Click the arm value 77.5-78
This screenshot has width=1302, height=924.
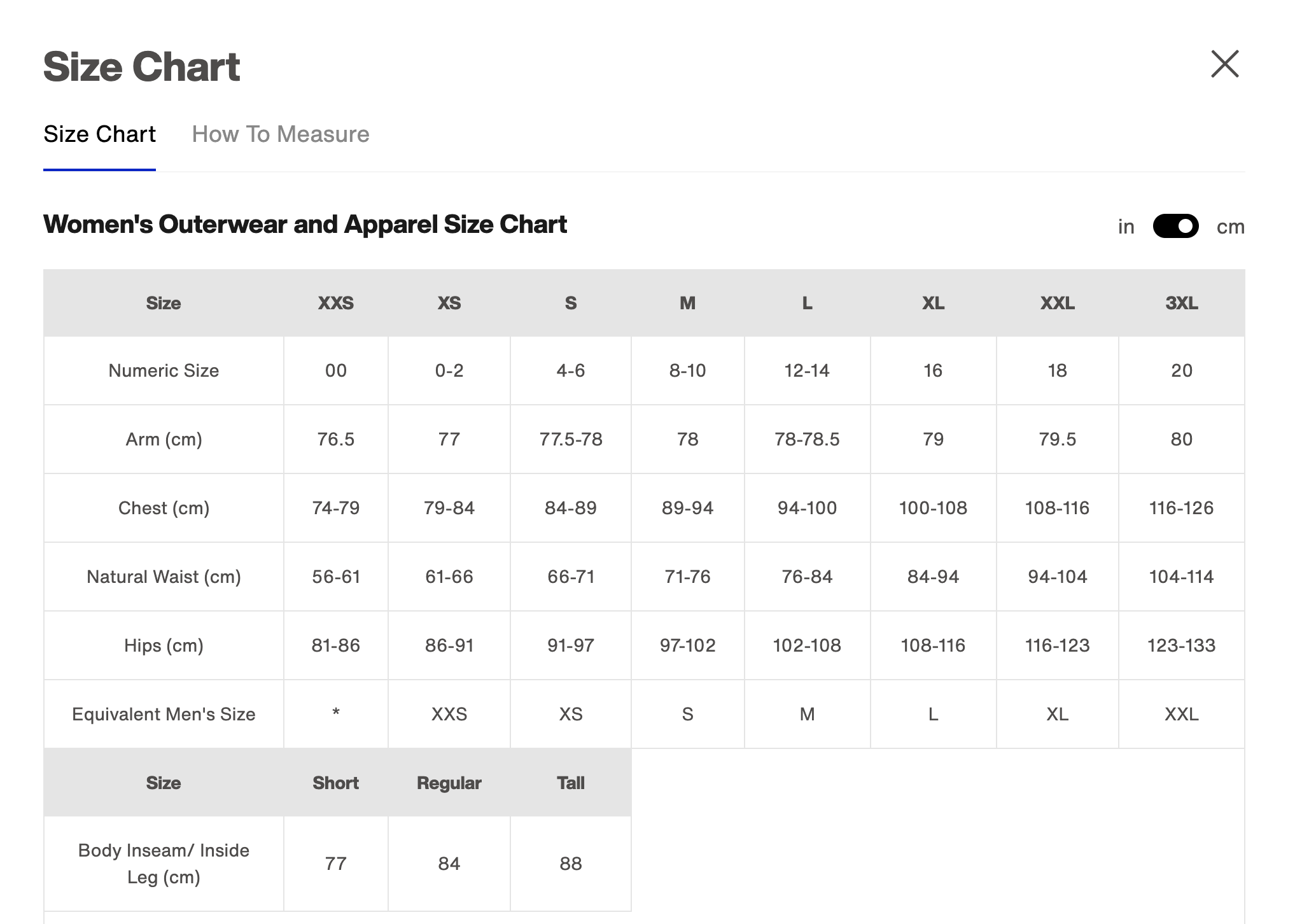[x=570, y=439]
